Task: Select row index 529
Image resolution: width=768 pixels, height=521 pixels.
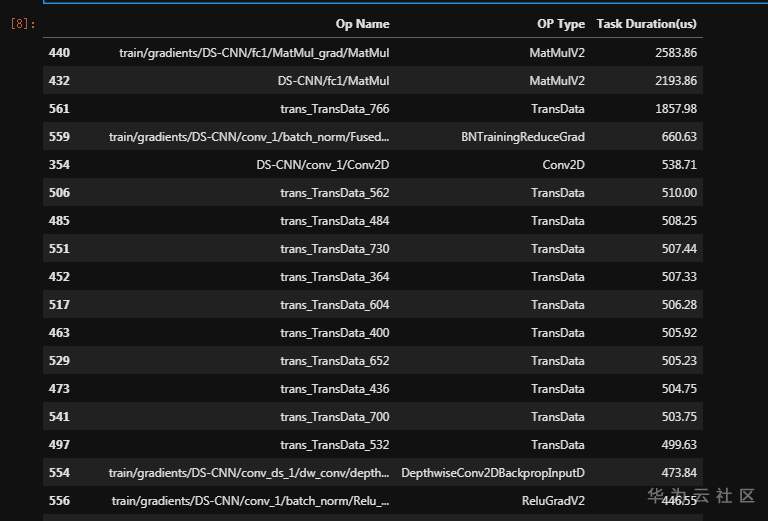Action: [x=59, y=361]
